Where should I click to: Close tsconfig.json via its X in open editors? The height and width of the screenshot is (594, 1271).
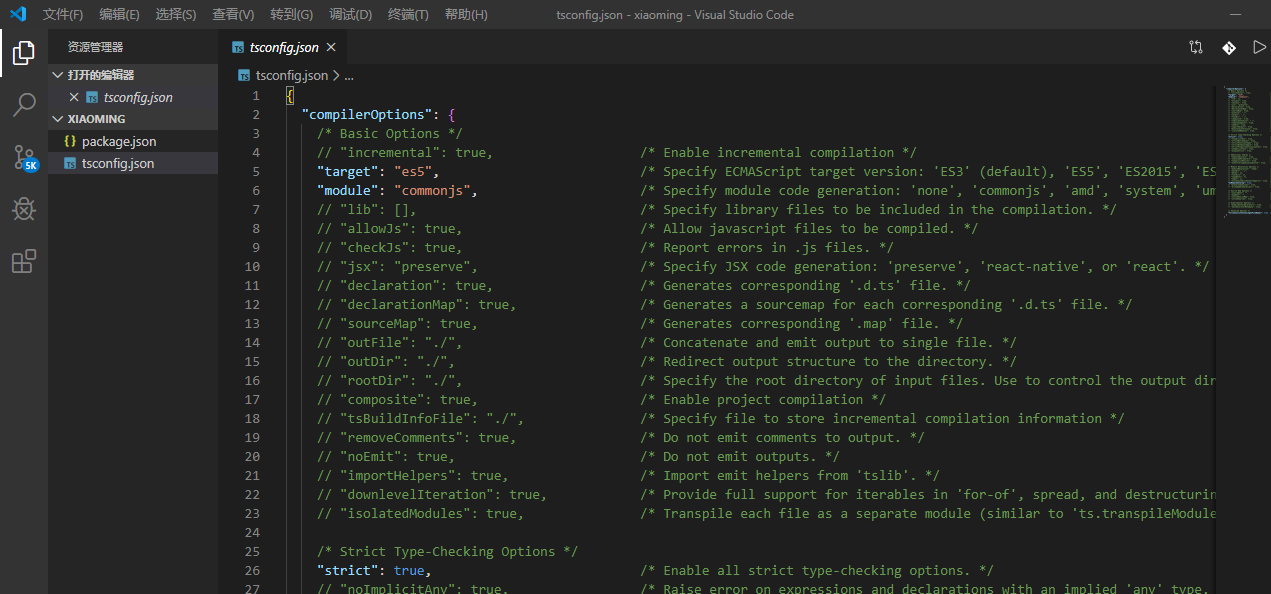pos(76,97)
